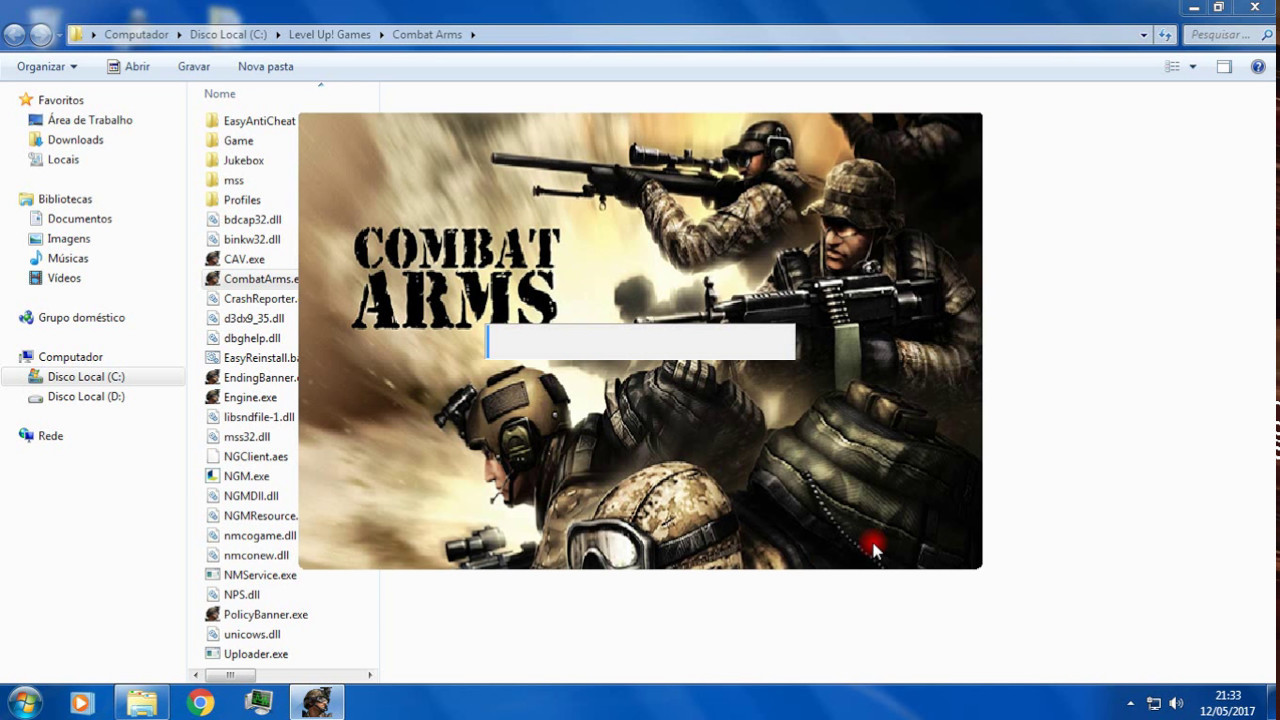Image resolution: width=1280 pixels, height=720 pixels.
Task: Switch to Combat Arms taskbar icon
Action: coord(317,703)
